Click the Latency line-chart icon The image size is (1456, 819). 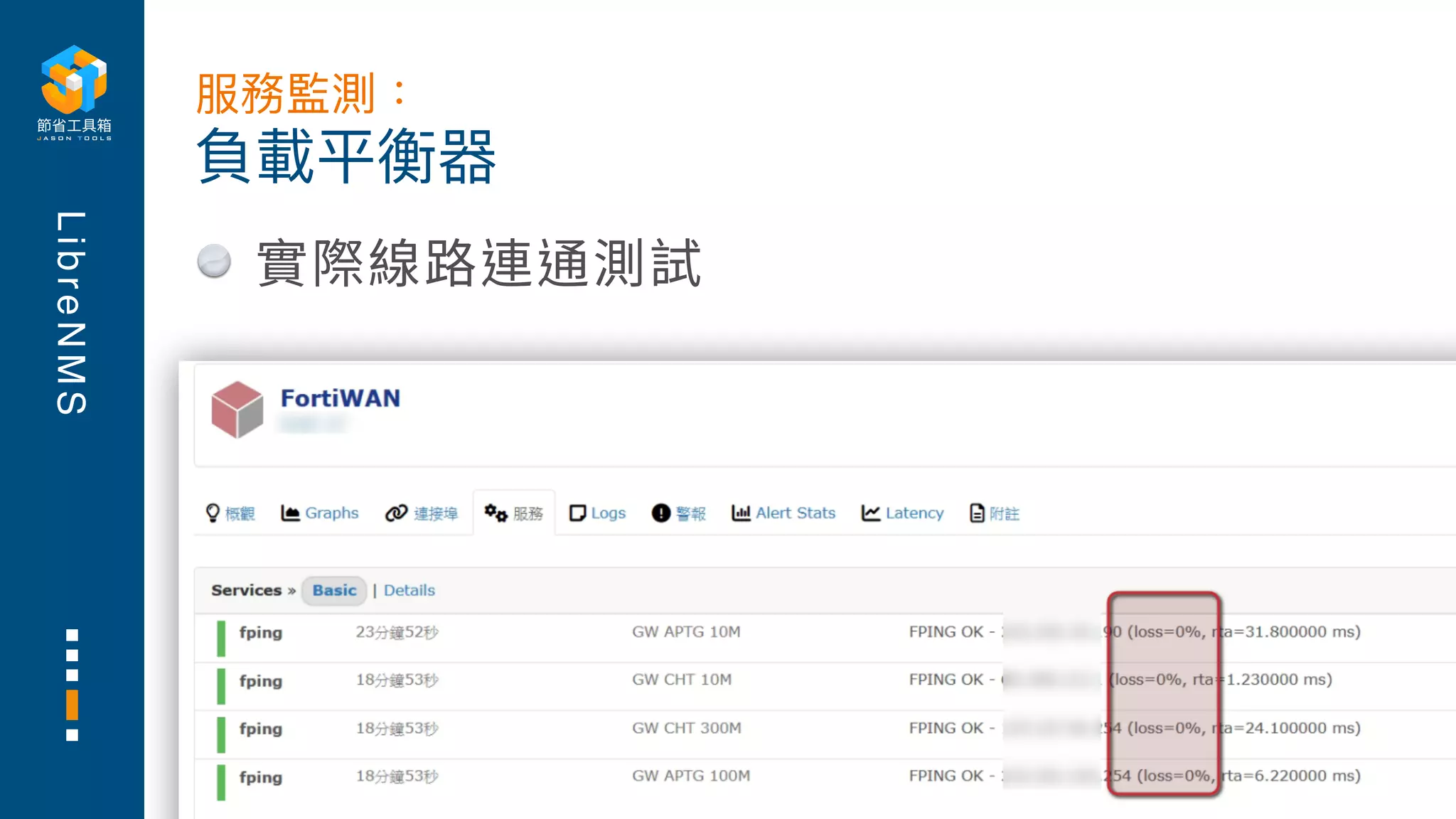point(871,513)
